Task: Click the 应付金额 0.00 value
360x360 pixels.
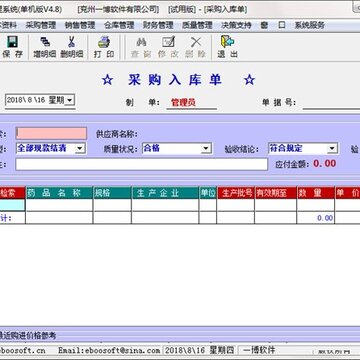Action: (324, 163)
